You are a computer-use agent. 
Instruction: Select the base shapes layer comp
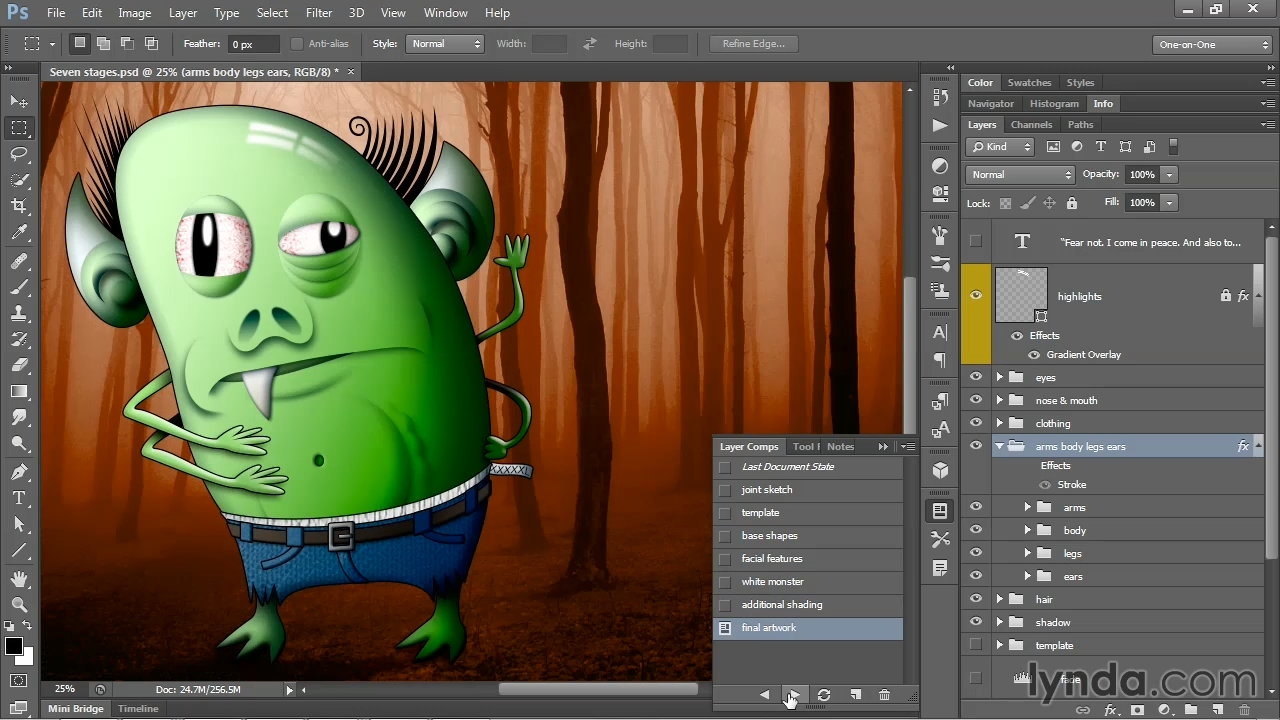click(x=809, y=536)
